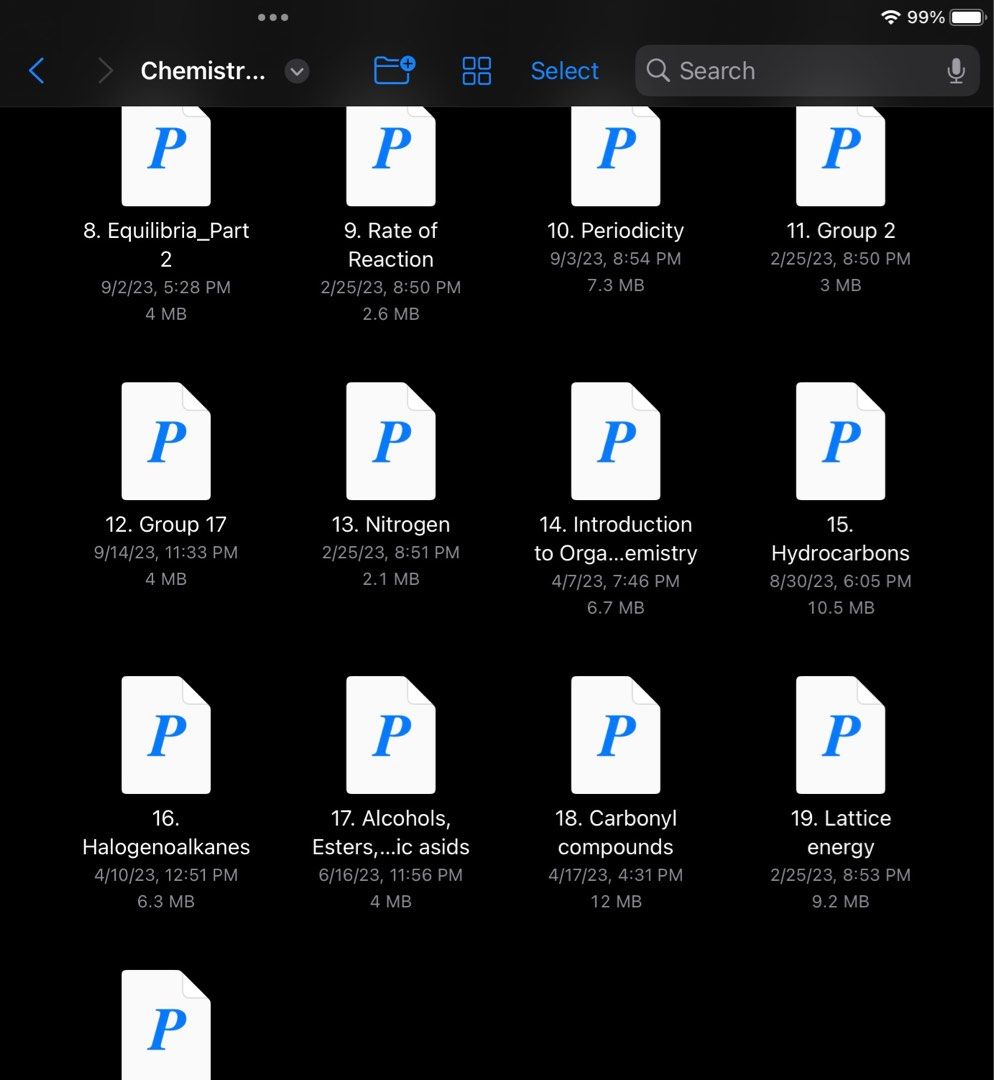Open 10. Periodicity document
Viewport: 994px width, 1080px height.
point(616,155)
